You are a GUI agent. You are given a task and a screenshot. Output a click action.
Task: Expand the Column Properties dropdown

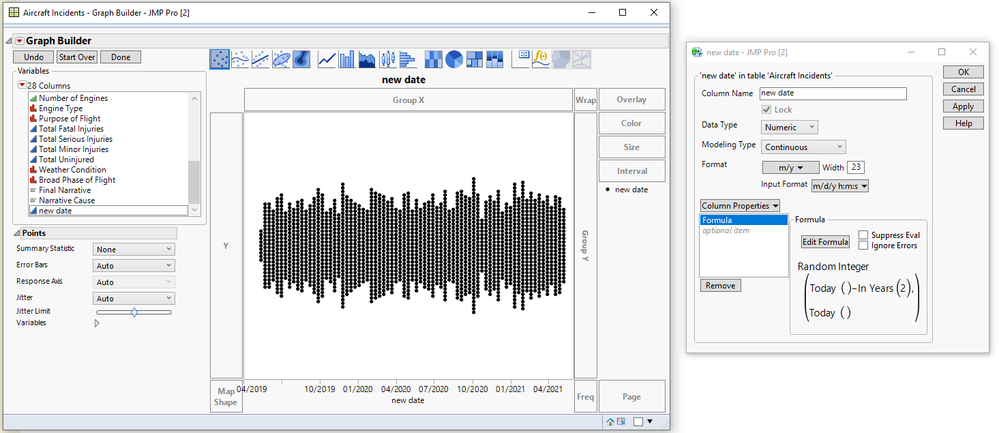pos(741,205)
